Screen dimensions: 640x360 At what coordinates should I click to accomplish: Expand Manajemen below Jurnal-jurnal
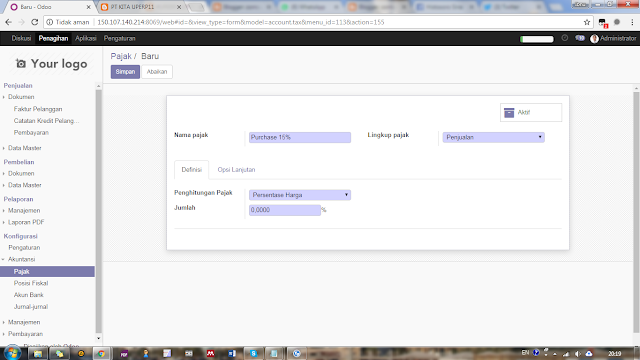24,322
